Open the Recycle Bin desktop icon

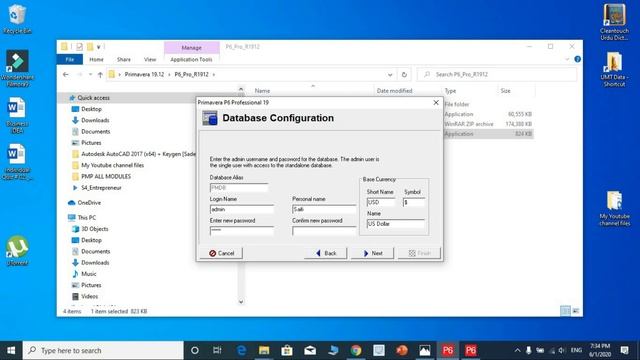pos(17,19)
